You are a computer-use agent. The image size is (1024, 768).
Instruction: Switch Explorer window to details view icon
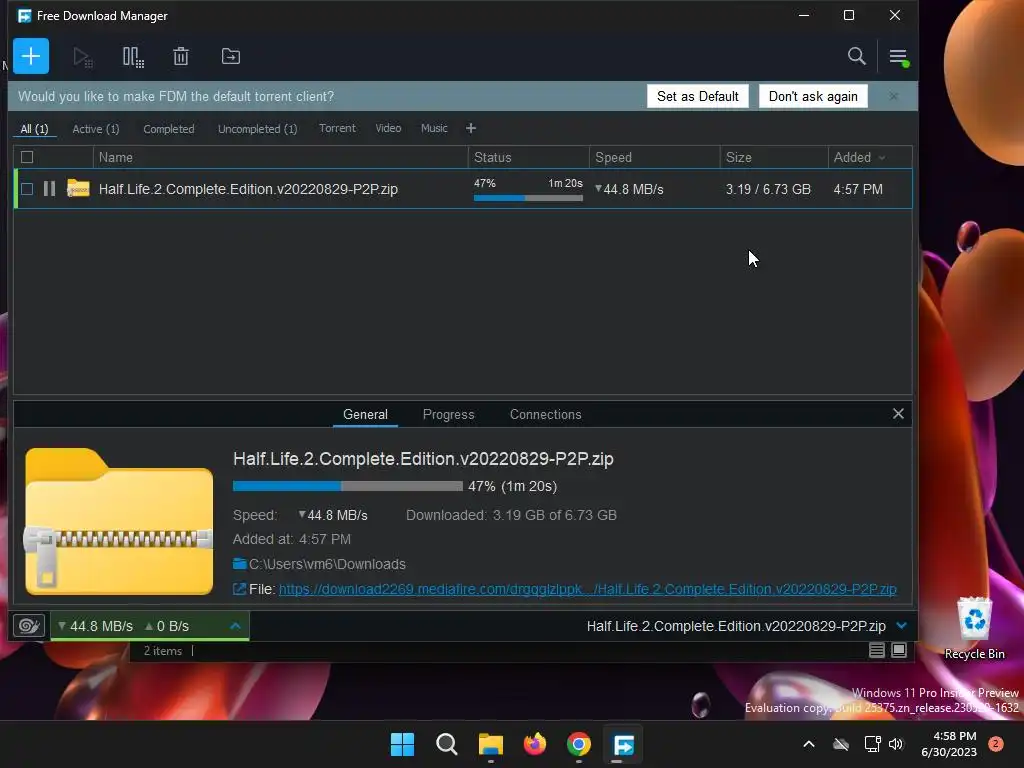pyautogui.click(x=876, y=650)
